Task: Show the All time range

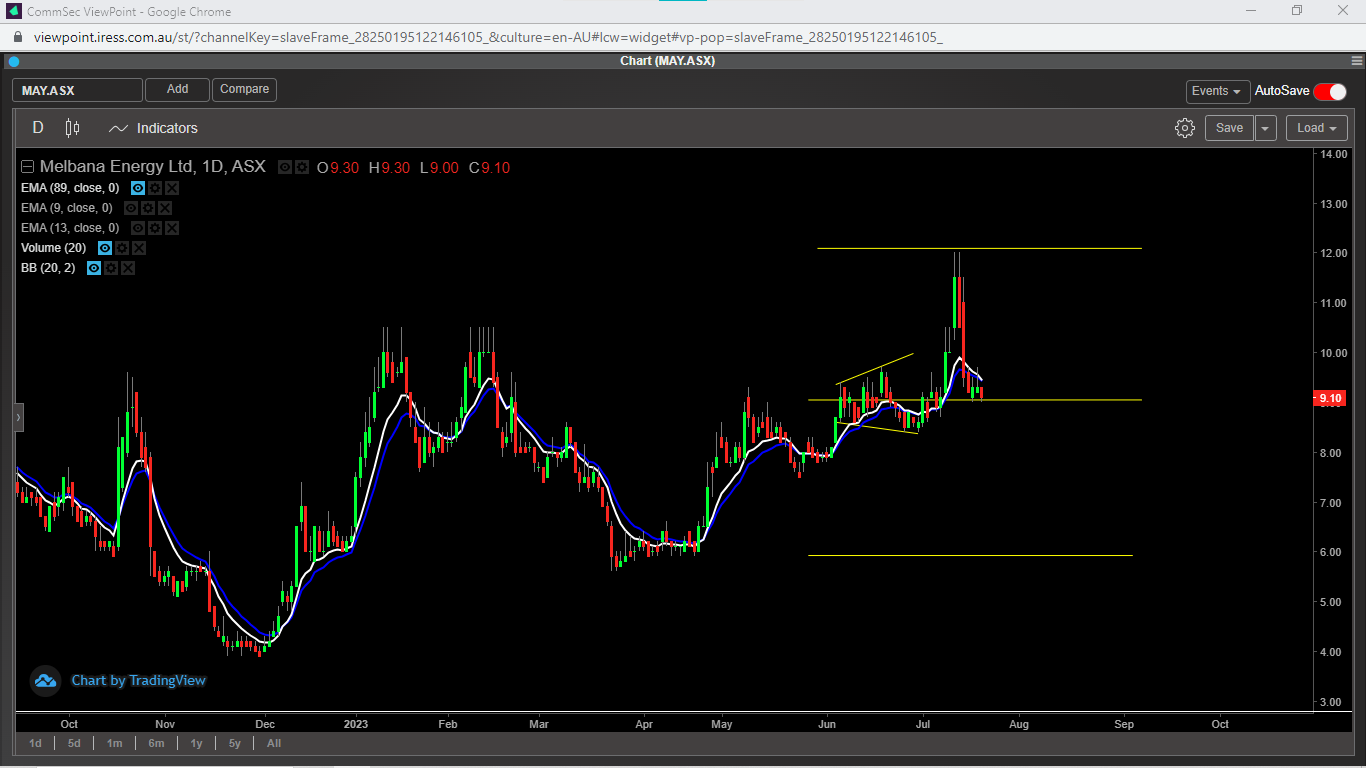Action: pos(274,743)
